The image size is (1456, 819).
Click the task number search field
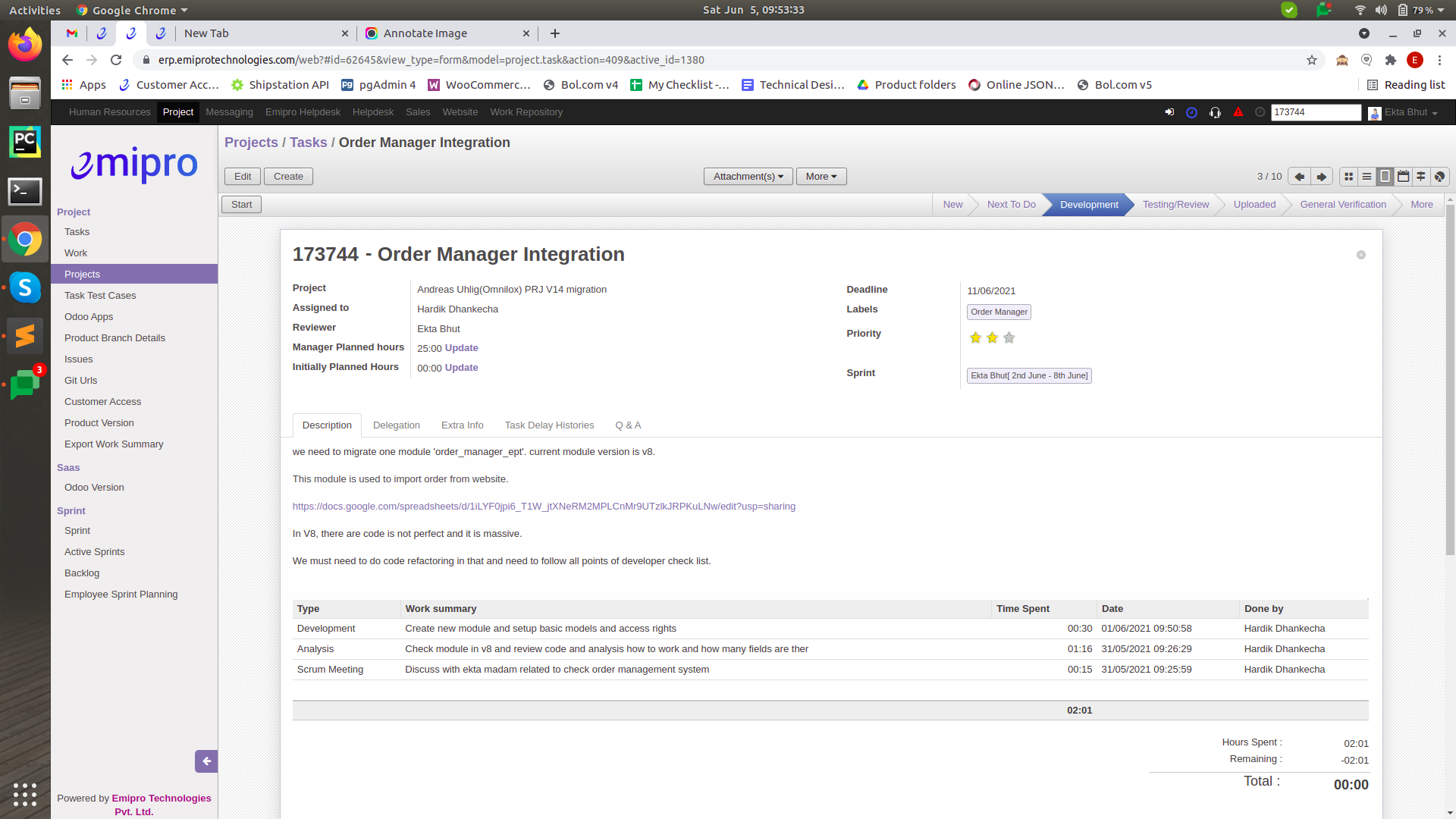1315,112
